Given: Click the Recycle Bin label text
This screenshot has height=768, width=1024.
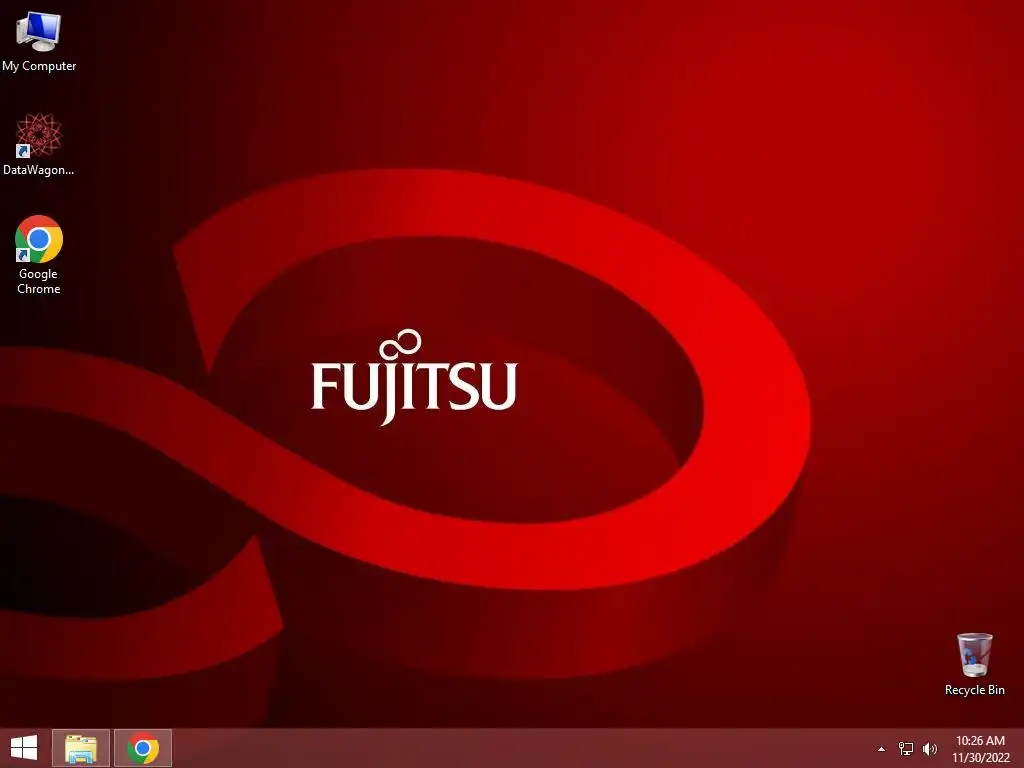Looking at the screenshot, I should pyautogui.click(x=975, y=690).
